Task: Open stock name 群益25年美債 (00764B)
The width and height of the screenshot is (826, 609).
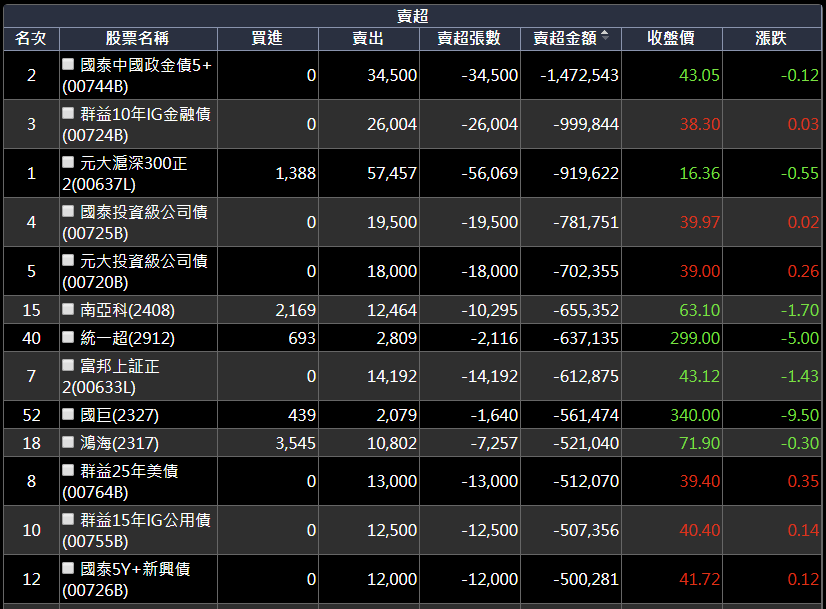Action: tap(121, 481)
